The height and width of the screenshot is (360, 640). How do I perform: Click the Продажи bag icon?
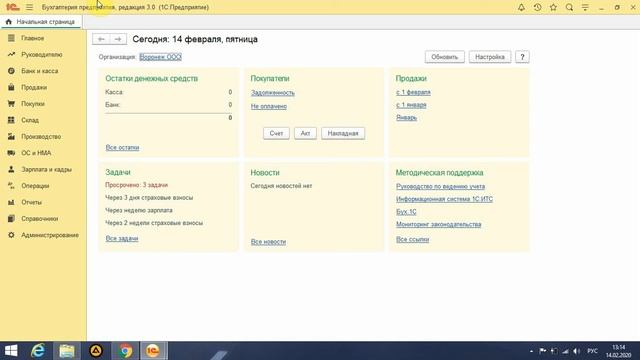[11, 87]
